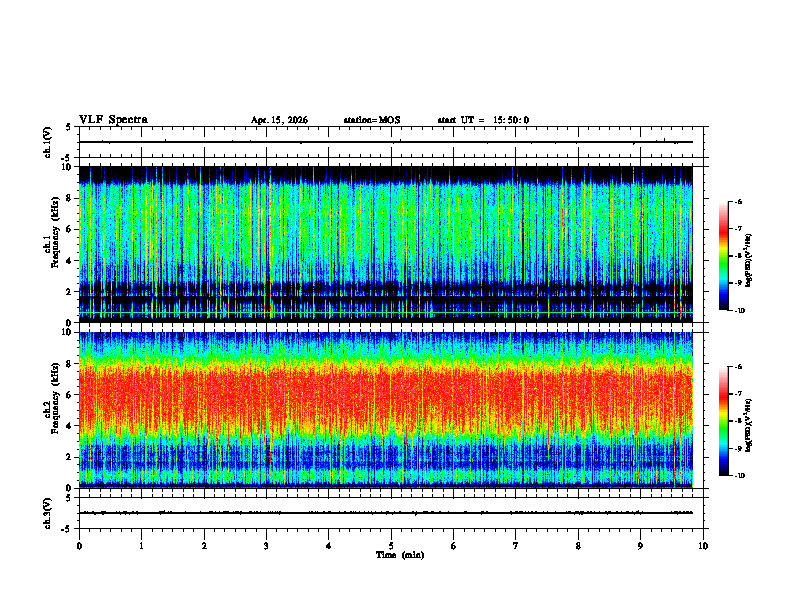The width and height of the screenshot is (792, 612).
Task: Click the 5 tick on ch.1(V) axis
Action: pyautogui.click(x=69, y=128)
